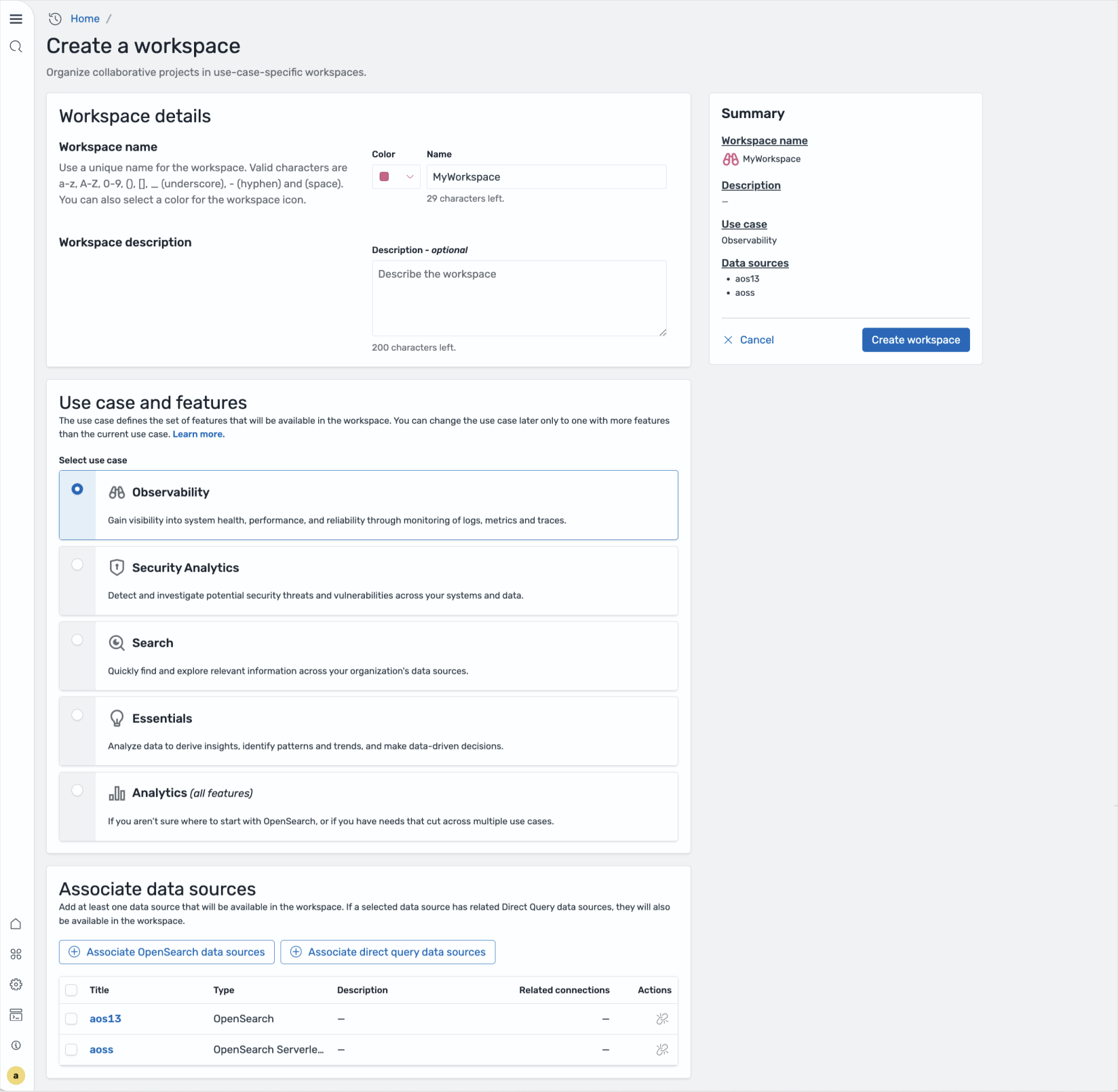Open settings gear icon in sidebar
1118x1092 pixels.
click(x=16, y=984)
